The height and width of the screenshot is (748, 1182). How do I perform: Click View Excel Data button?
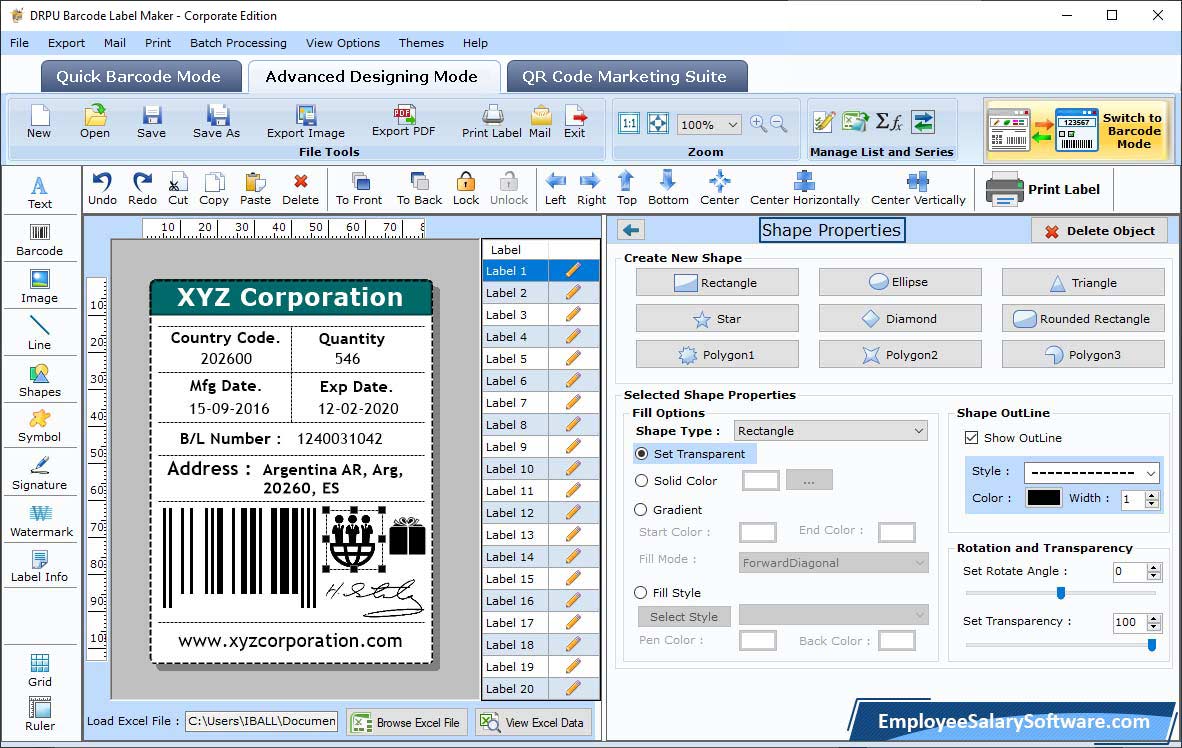pyautogui.click(x=534, y=722)
